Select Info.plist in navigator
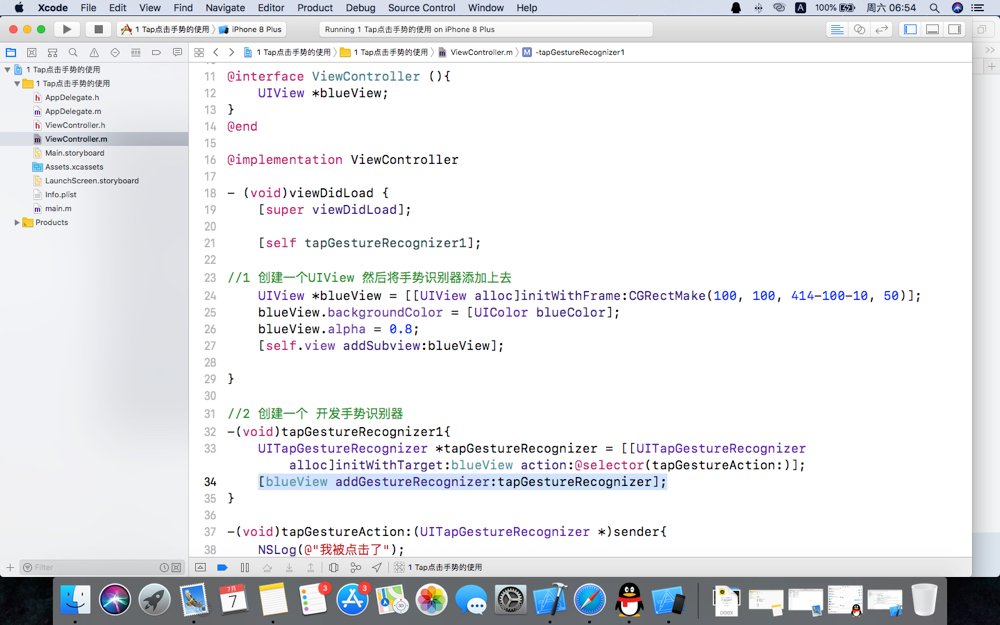Screen dimensions: 1000x625 [x=61, y=195]
